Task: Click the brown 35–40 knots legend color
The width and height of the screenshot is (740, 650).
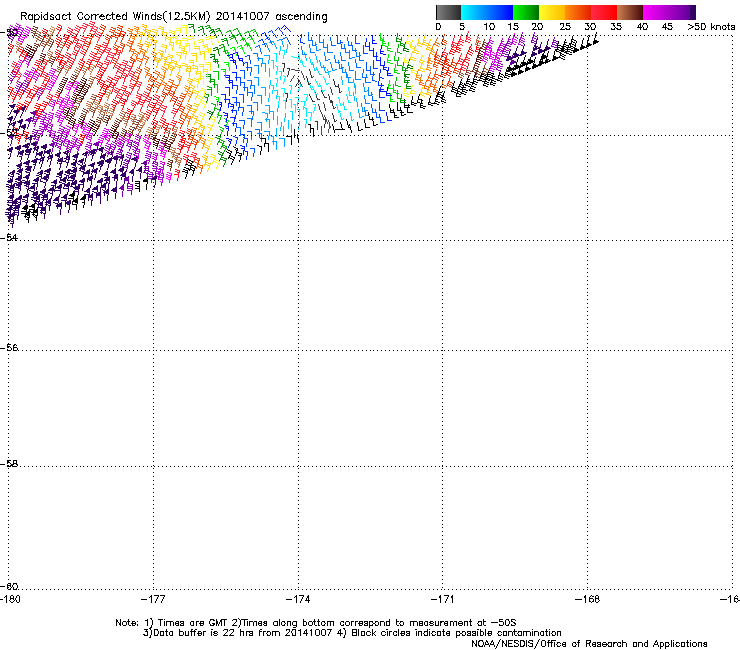Action: click(630, 12)
